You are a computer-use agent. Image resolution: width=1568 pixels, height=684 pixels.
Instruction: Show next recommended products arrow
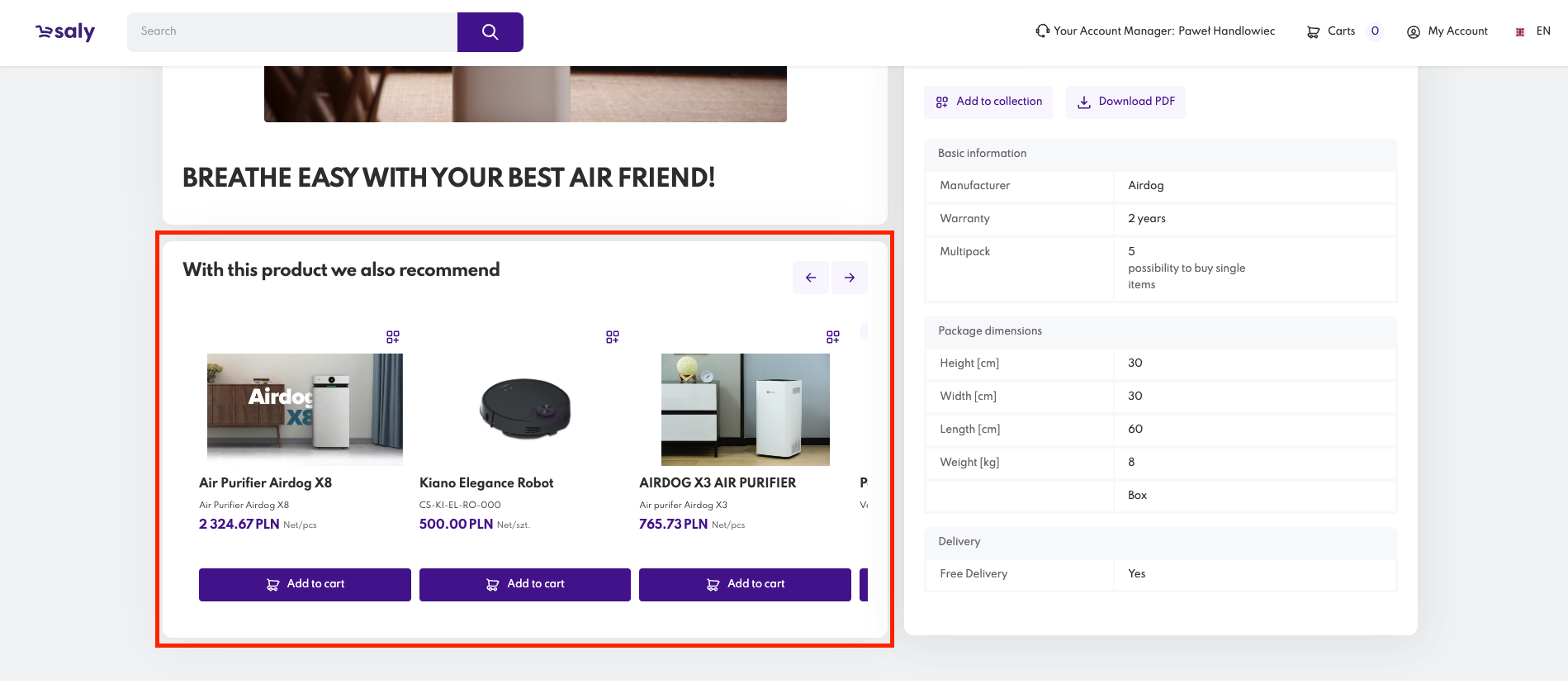pyautogui.click(x=850, y=278)
